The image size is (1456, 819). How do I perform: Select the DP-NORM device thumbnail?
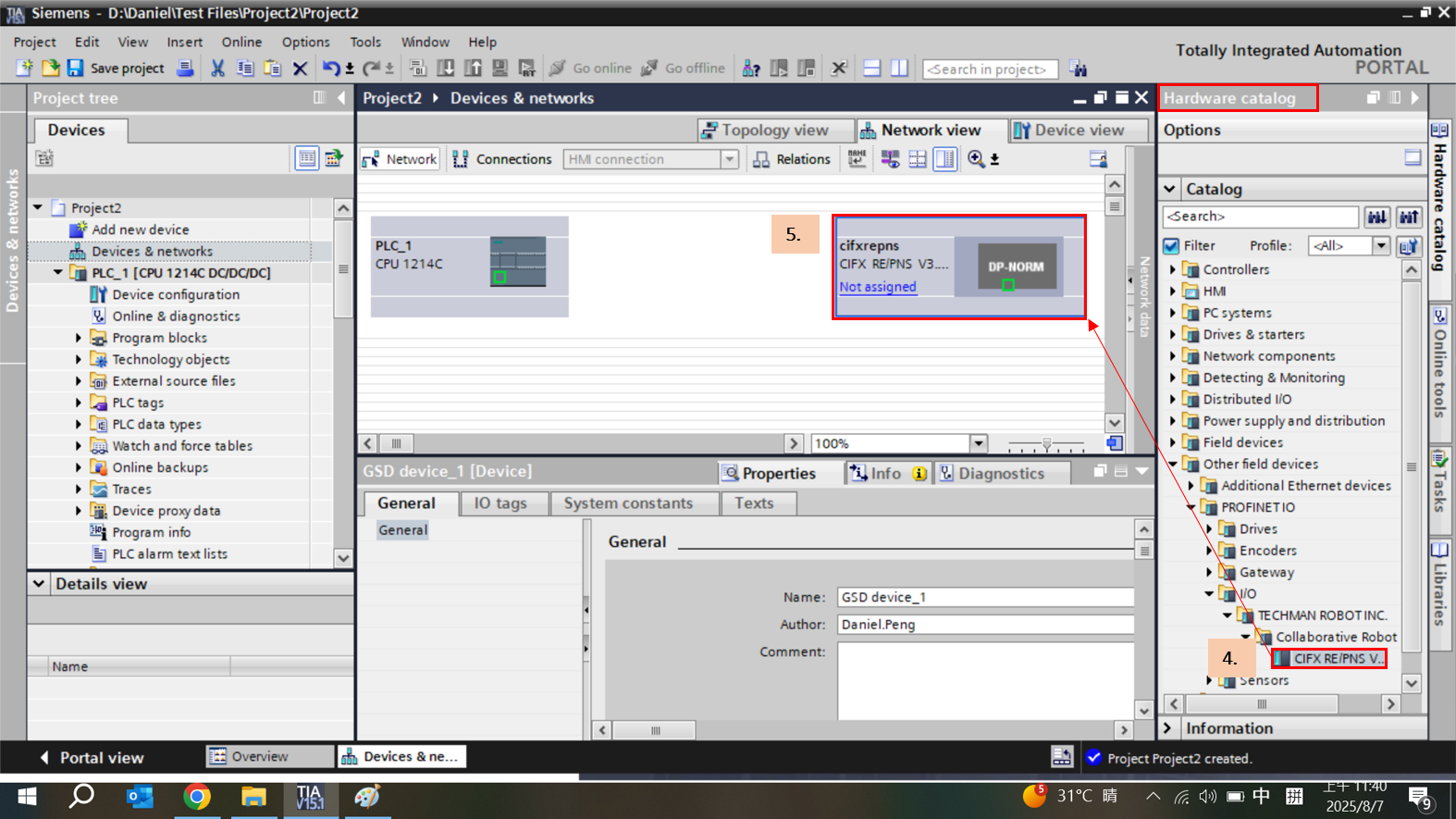pyautogui.click(x=1017, y=267)
